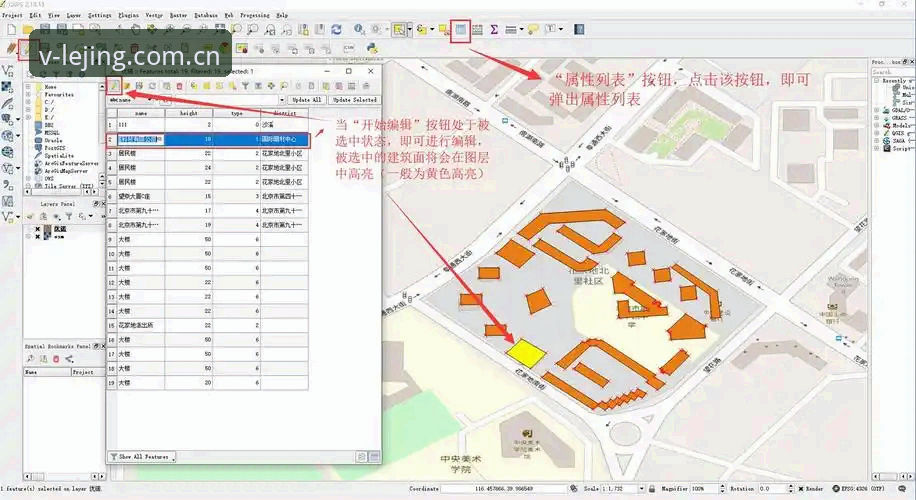Expand the Home node in browser tree
Viewport: 916px width, 500px height.
27,86
